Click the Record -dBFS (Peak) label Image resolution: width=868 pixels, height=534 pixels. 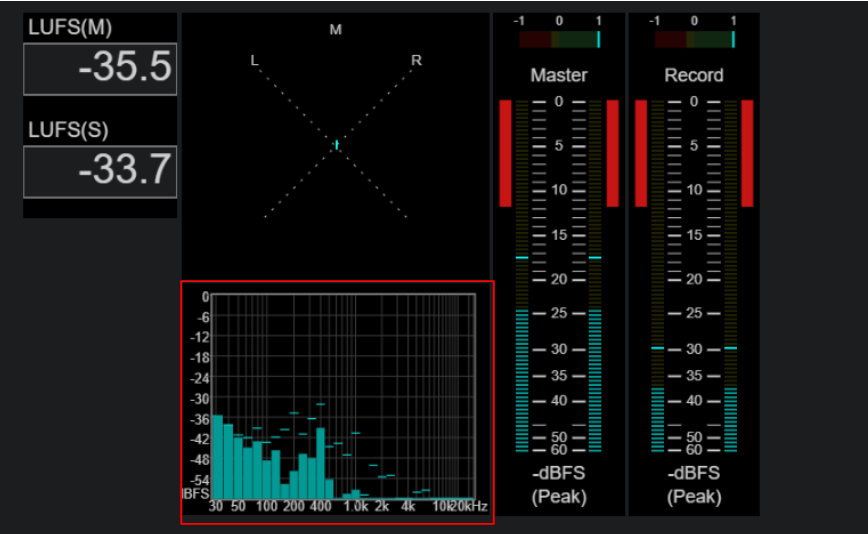click(x=694, y=485)
